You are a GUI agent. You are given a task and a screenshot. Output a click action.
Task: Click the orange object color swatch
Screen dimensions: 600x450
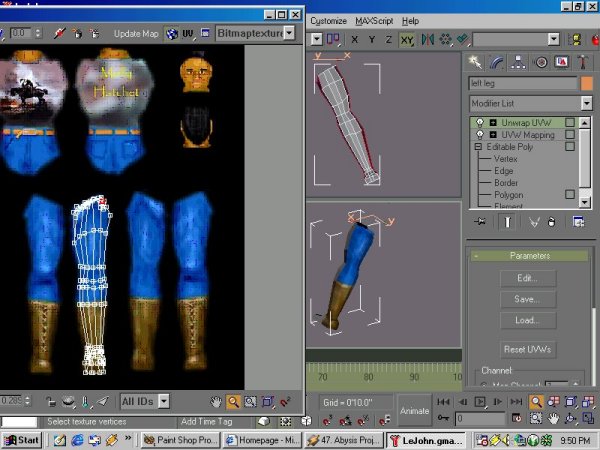click(x=586, y=83)
